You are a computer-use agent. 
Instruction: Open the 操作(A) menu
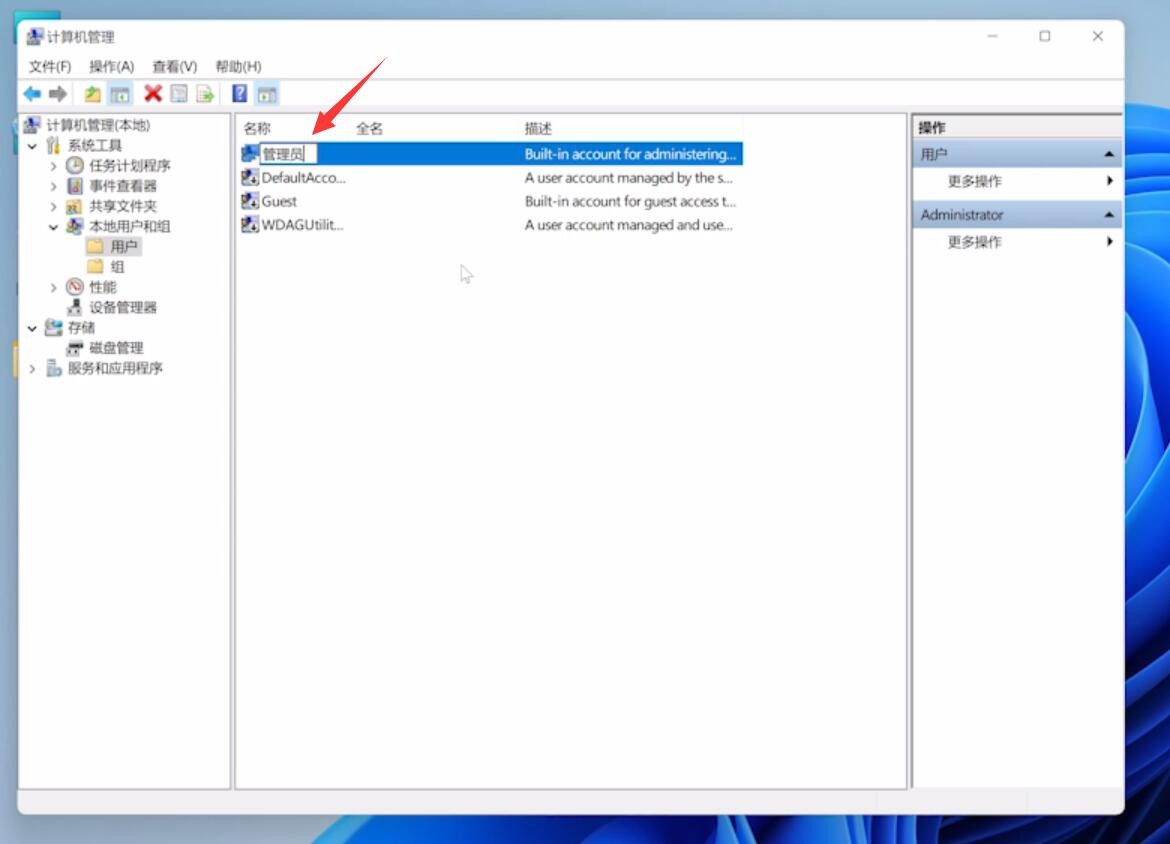(x=111, y=66)
